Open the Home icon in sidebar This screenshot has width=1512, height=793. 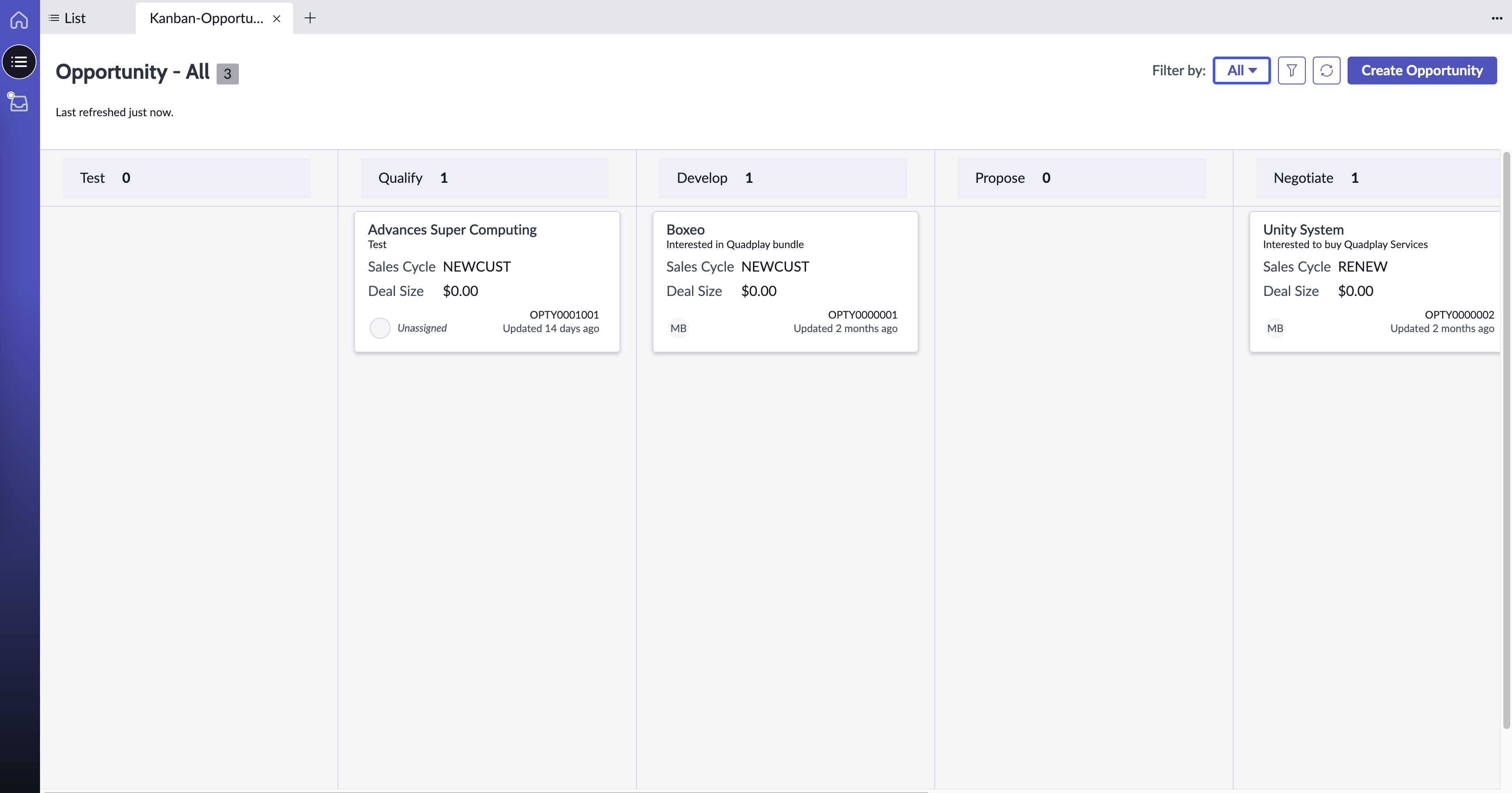[20, 20]
